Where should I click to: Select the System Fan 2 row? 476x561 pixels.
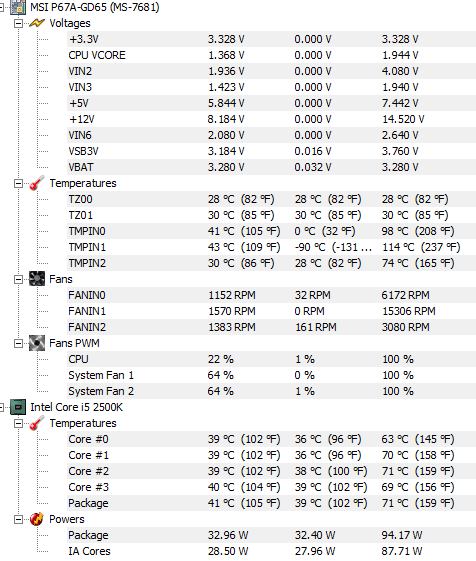click(x=271, y=391)
